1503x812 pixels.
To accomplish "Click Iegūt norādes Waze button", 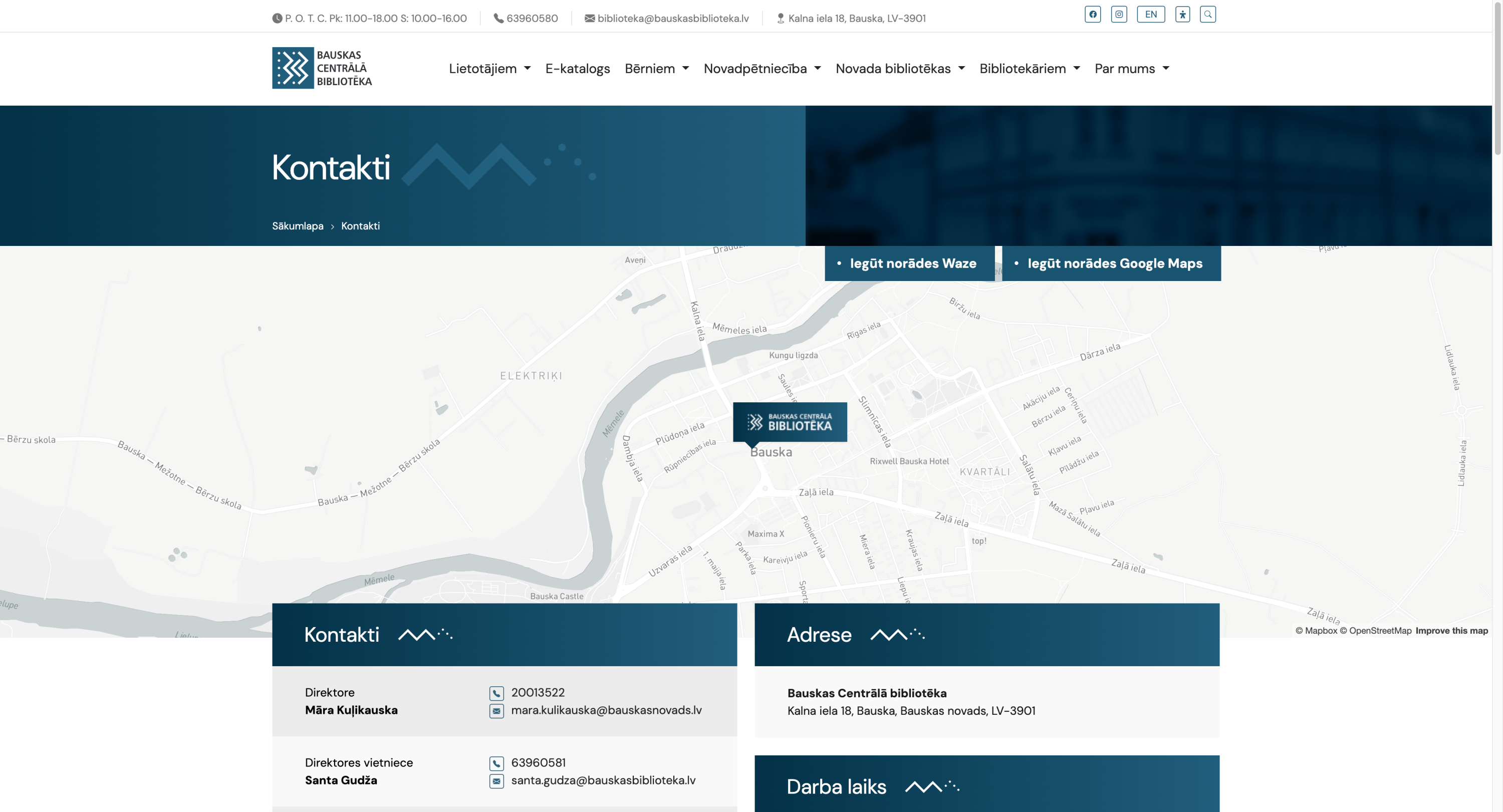I will 909,263.
